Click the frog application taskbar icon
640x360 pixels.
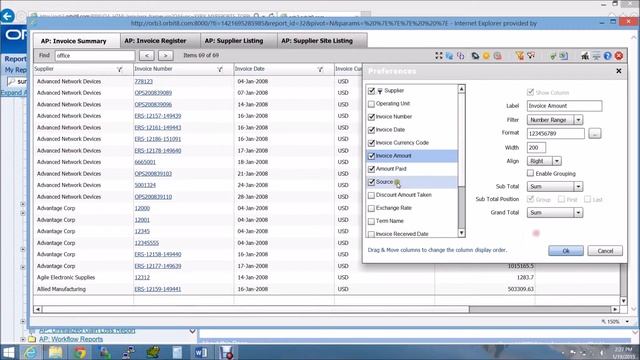coord(153,352)
